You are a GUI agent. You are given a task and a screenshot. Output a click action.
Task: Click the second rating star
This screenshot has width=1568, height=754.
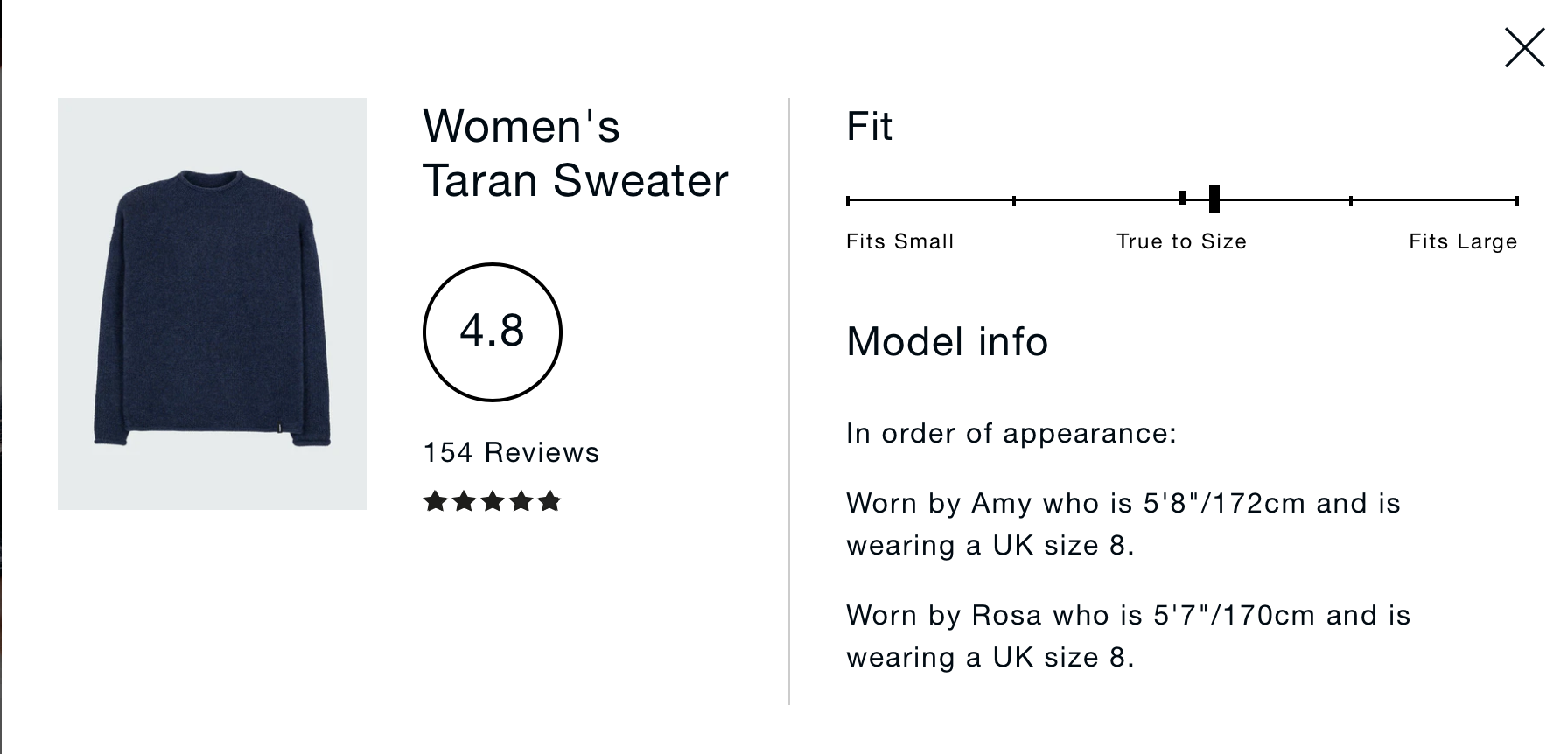coord(464,501)
